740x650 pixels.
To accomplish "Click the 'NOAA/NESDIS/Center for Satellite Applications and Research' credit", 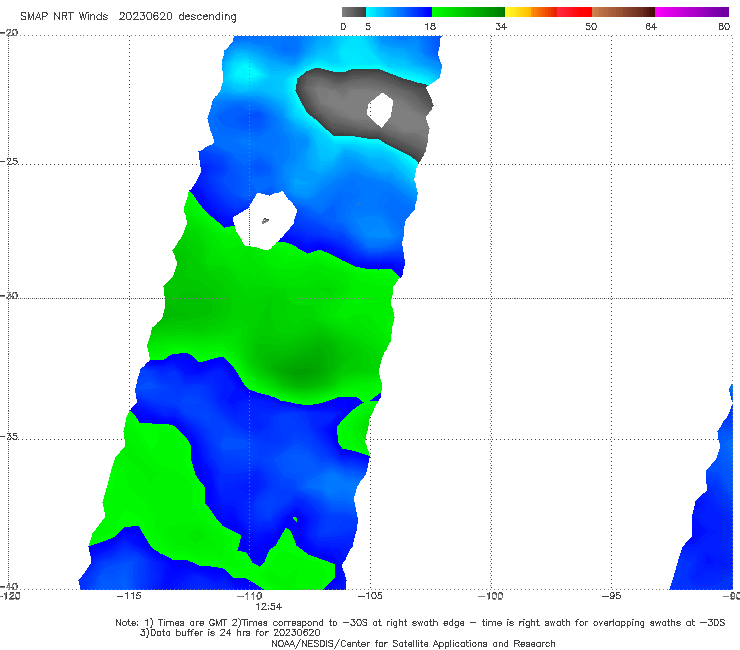I will tap(413, 643).
